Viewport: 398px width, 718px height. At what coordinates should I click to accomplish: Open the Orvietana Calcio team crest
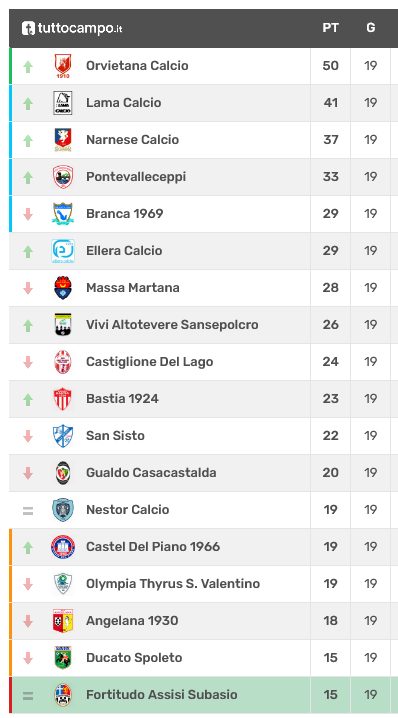click(x=63, y=66)
